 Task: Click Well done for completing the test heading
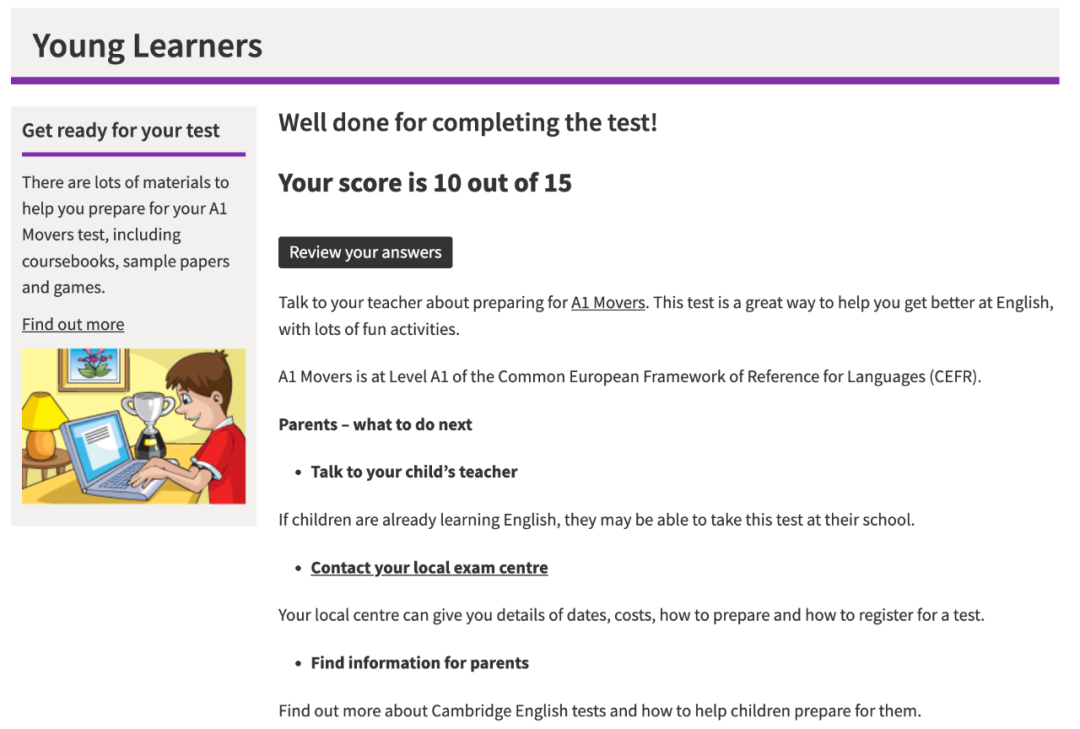[x=468, y=123]
